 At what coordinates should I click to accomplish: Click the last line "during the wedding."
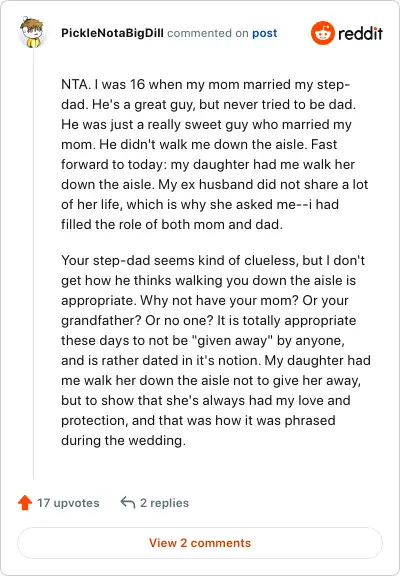[123, 440]
